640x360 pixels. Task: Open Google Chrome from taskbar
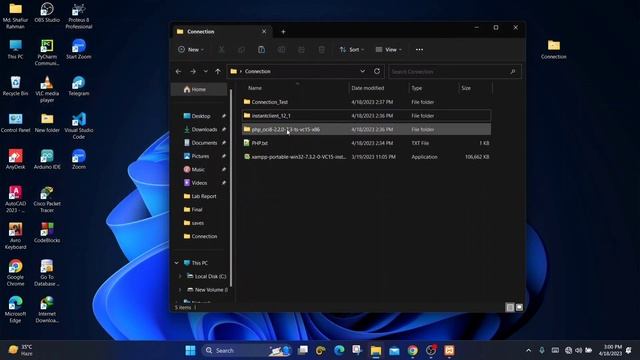pos(413,350)
